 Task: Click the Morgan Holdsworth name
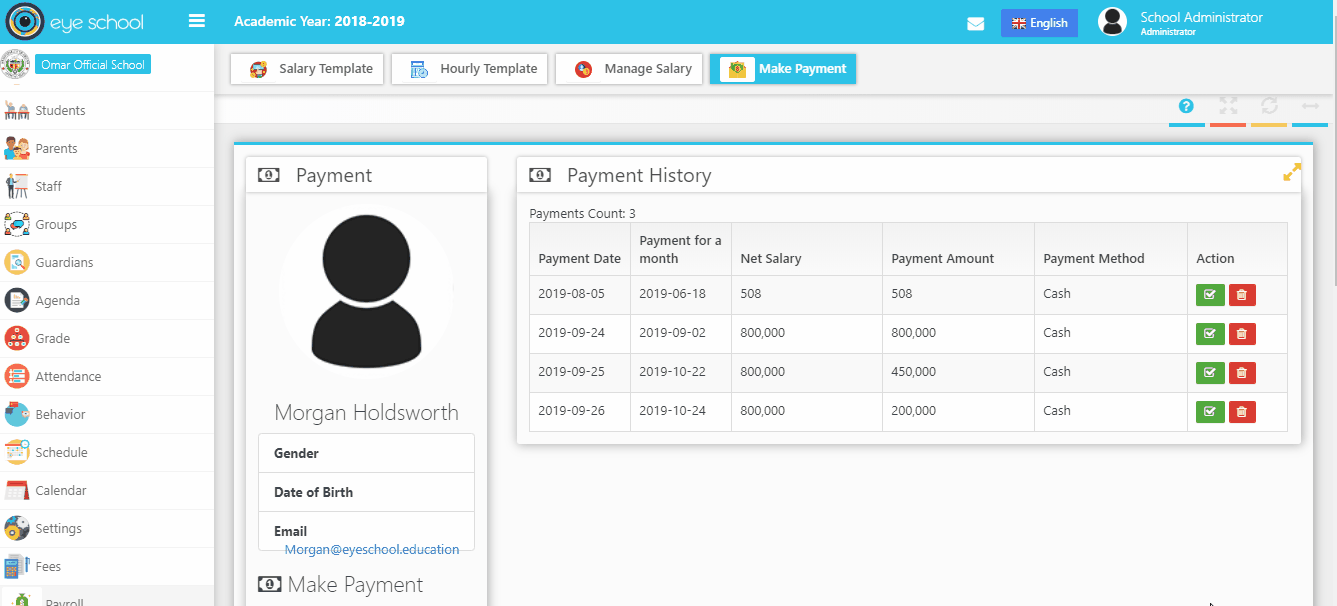tap(366, 413)
